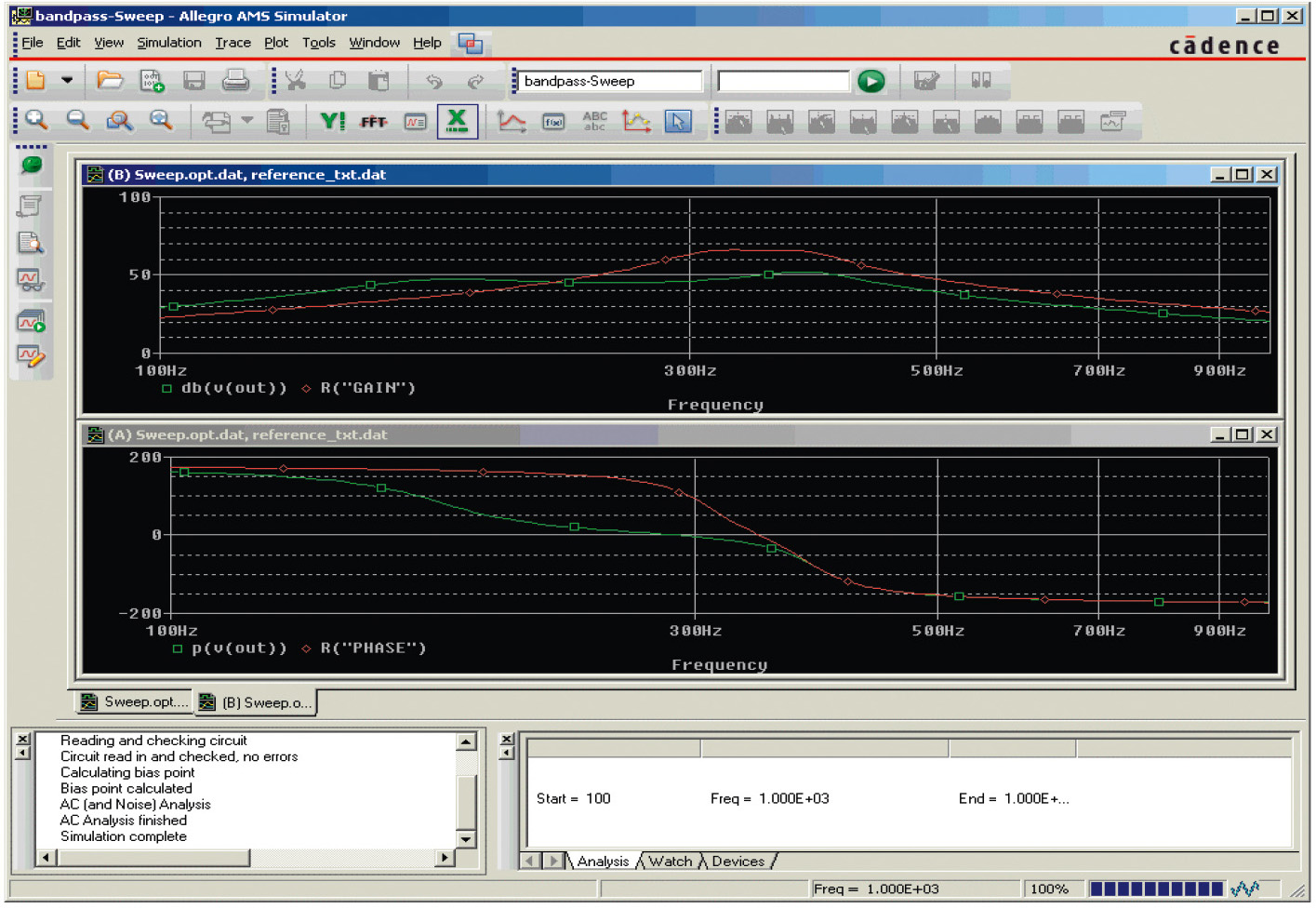
Task: Click the output log scroll up arrow
Action: coord(467,741)
